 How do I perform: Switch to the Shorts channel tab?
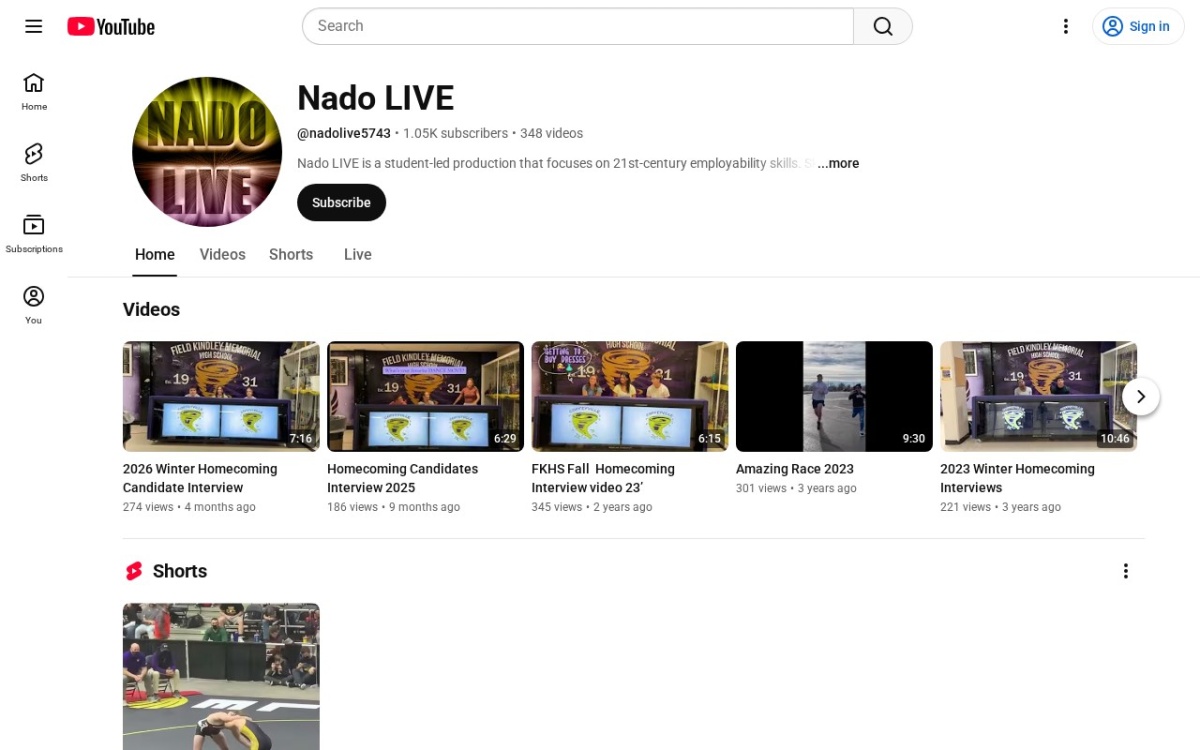pyautogui.click(x=291, y=254)
